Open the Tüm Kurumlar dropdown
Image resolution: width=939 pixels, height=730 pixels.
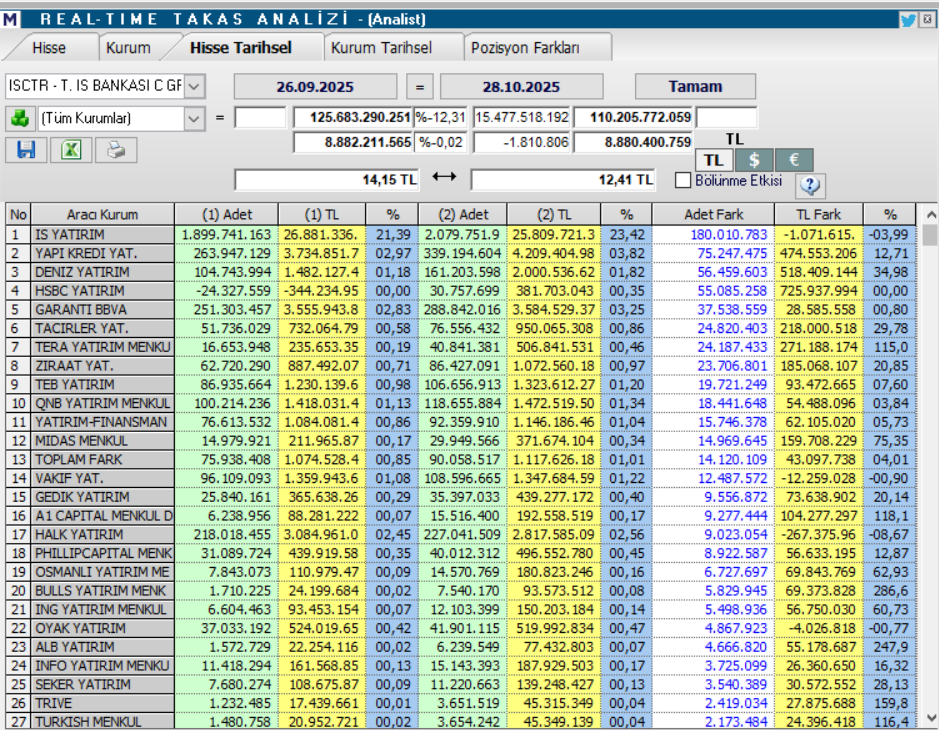pos(194,118)
